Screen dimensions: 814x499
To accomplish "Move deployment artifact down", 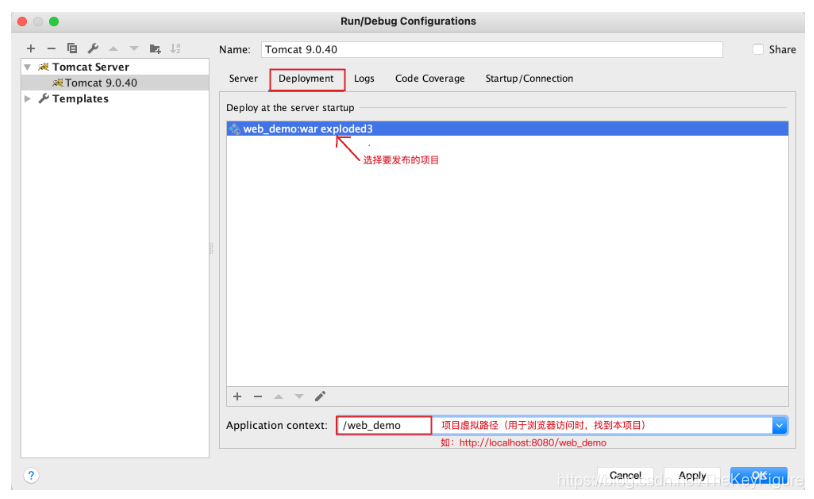I will coord(299,396).
